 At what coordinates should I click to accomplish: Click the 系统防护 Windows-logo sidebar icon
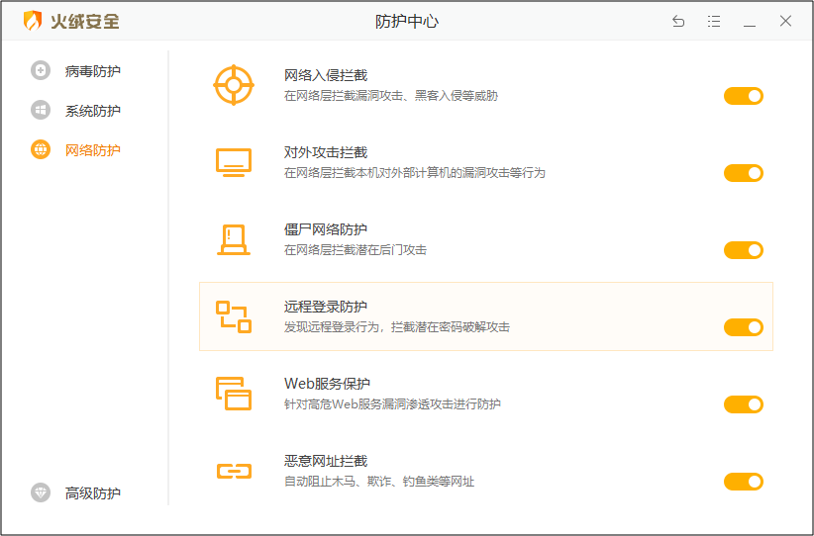point(40,110)
